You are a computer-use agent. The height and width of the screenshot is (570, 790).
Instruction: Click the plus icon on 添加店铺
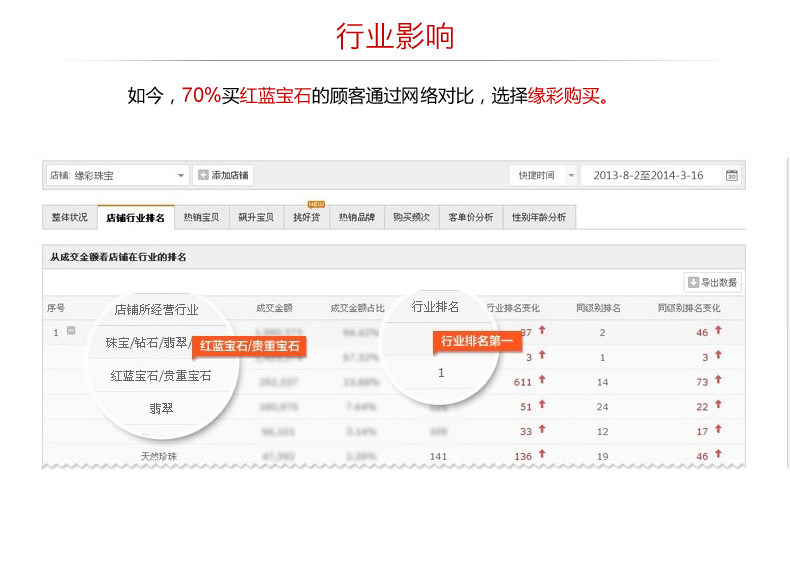click(x=203, y=175)
